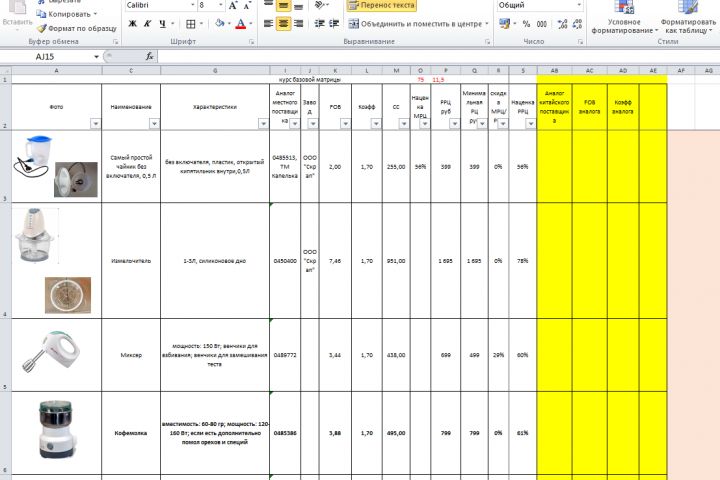Open the Общий number format dropdown
720x480 pixels.
point(579,5)
